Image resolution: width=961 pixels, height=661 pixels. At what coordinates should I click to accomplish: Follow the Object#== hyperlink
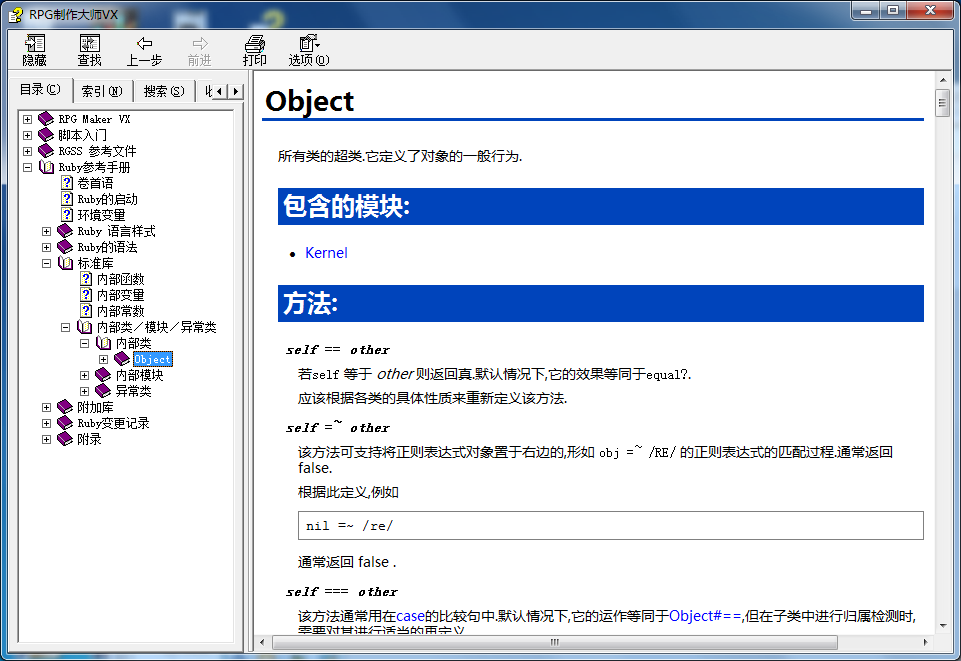coord(705,616)
